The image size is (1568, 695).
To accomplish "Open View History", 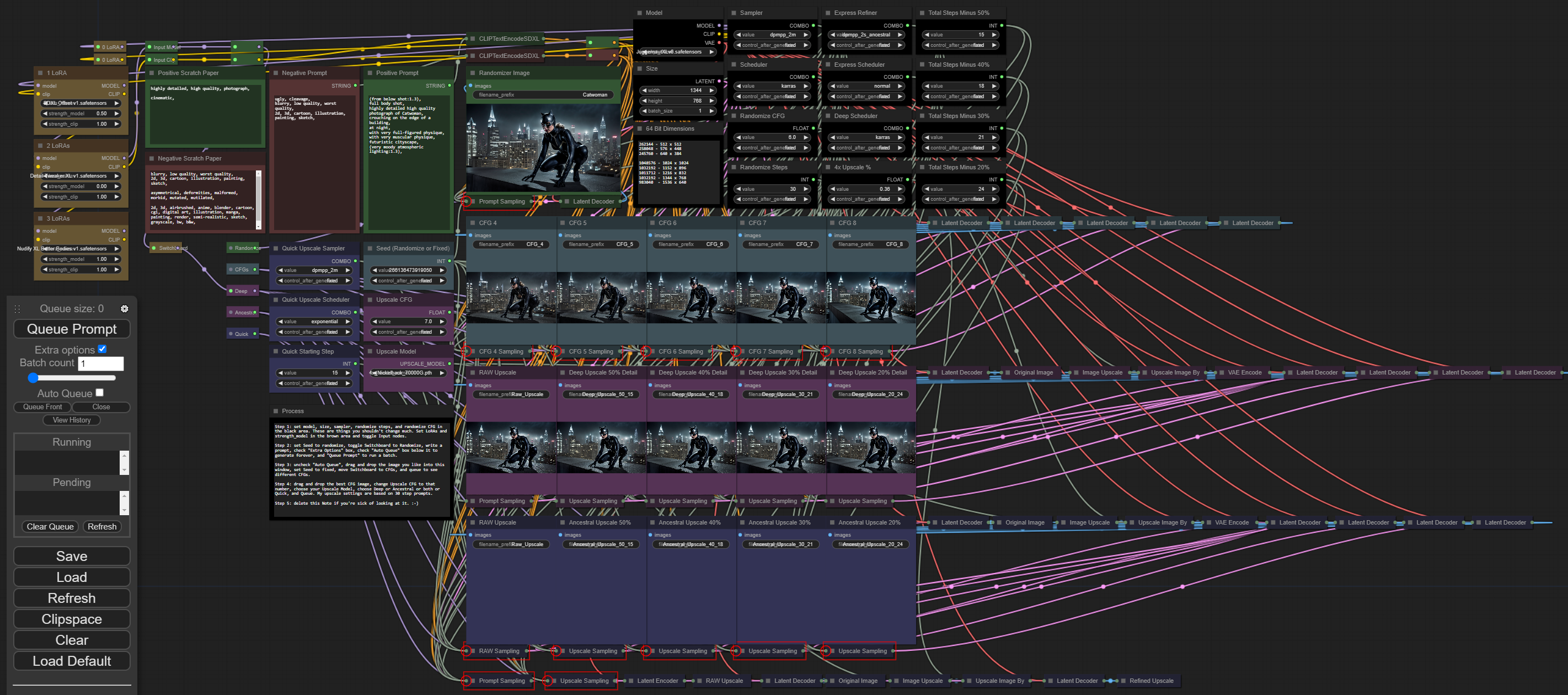I will point(72,420).
